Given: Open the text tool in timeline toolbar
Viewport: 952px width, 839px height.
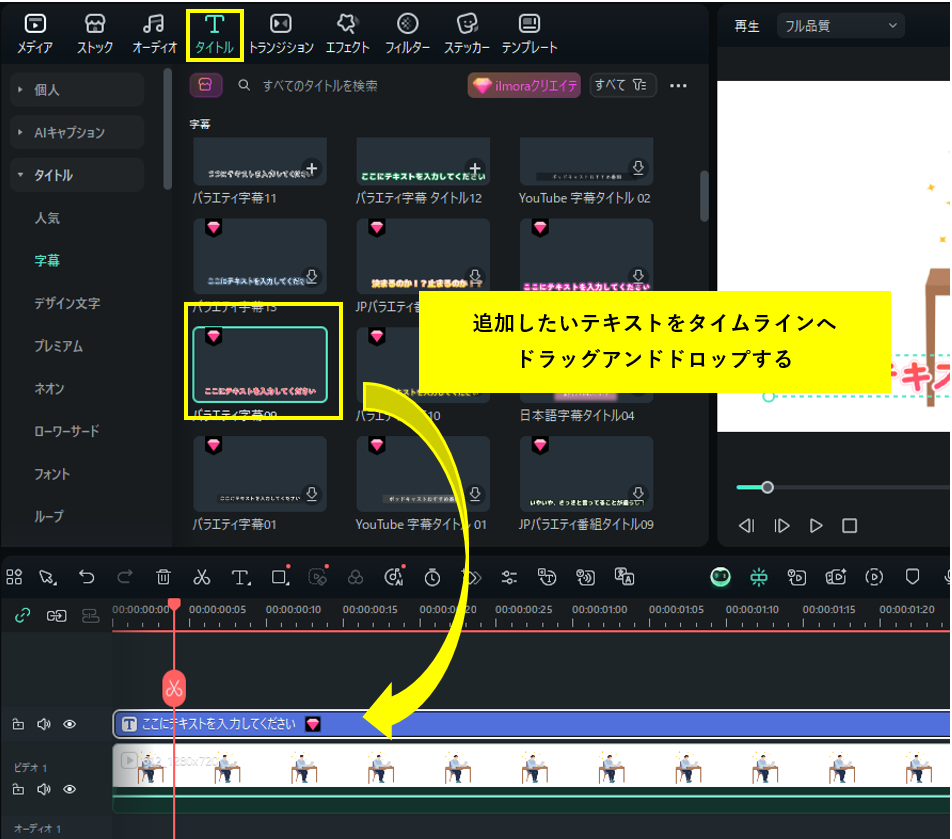Looking at the screenshot, I should click(240, 577).
